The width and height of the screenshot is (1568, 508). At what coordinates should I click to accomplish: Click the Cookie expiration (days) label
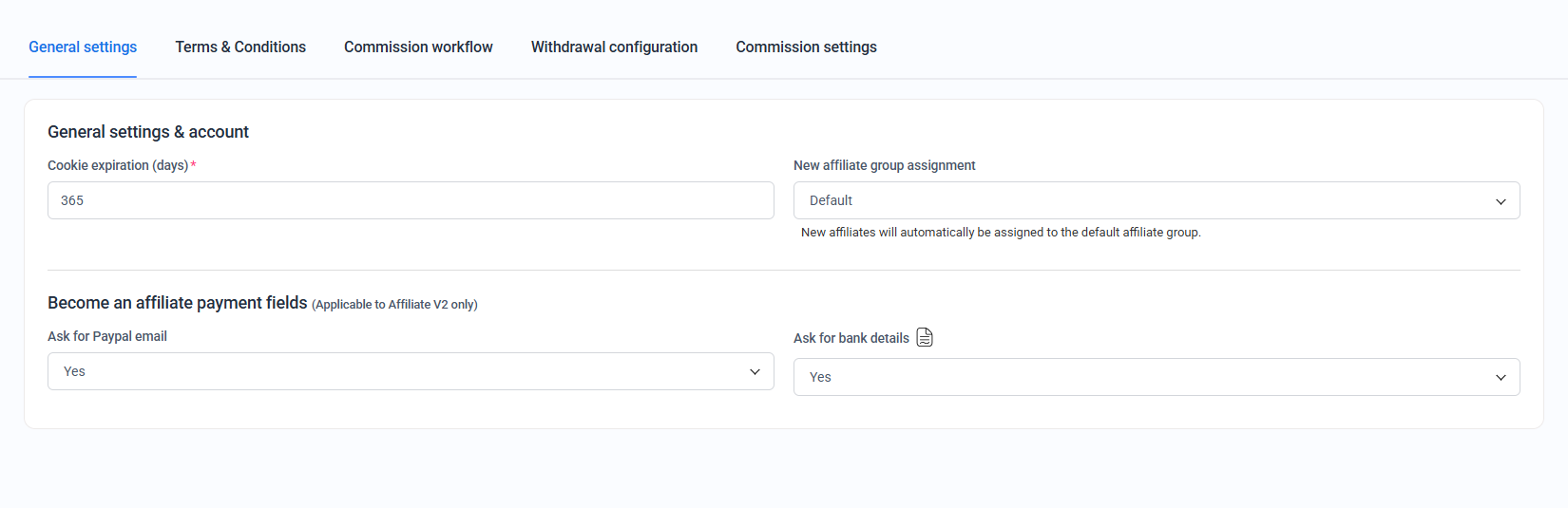(118, 165)
